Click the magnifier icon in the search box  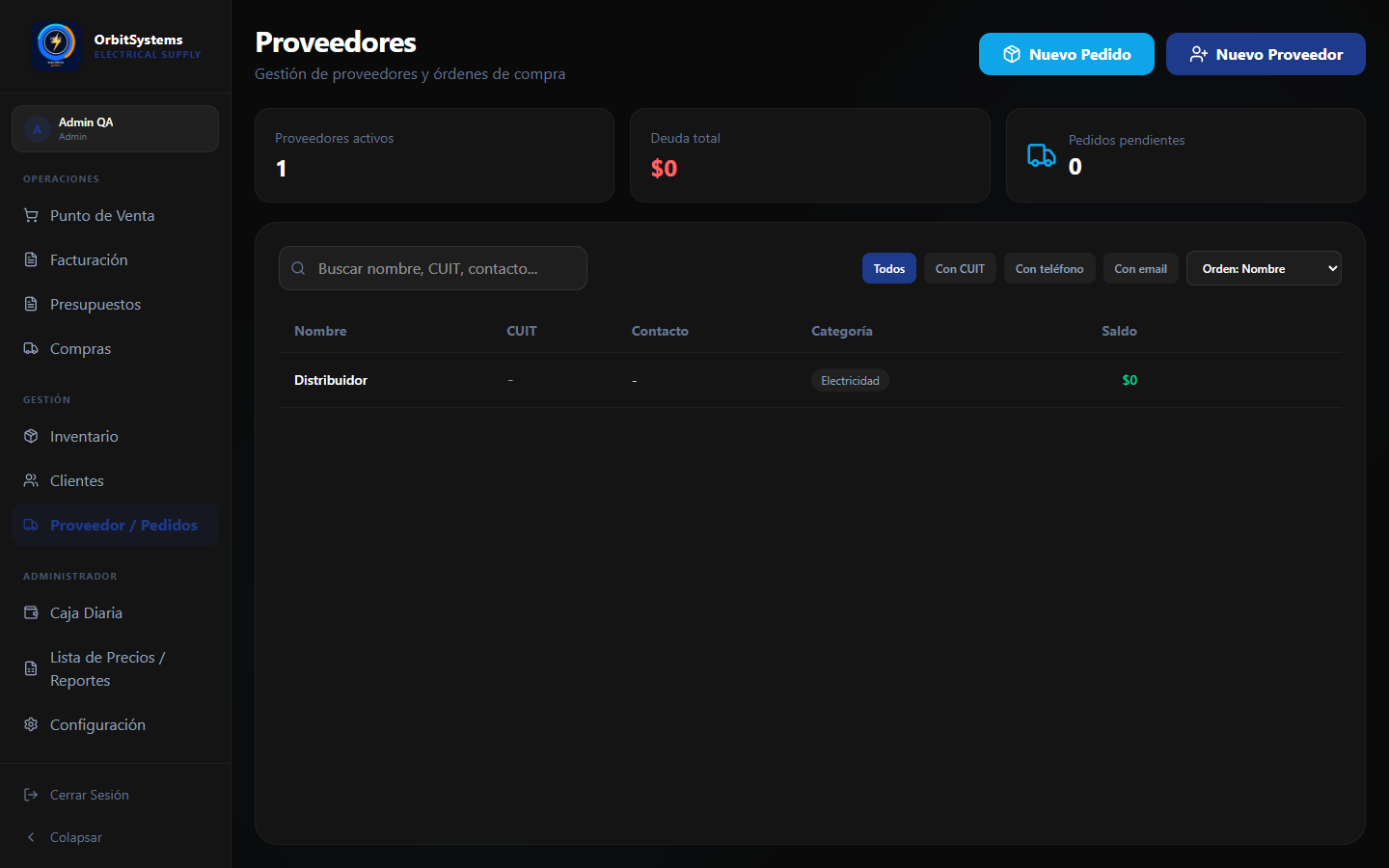click(299, 268)
